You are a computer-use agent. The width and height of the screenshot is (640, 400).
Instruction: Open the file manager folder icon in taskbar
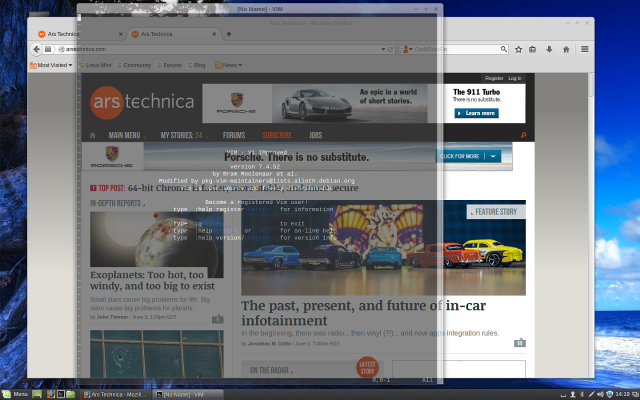click(71, 394)
